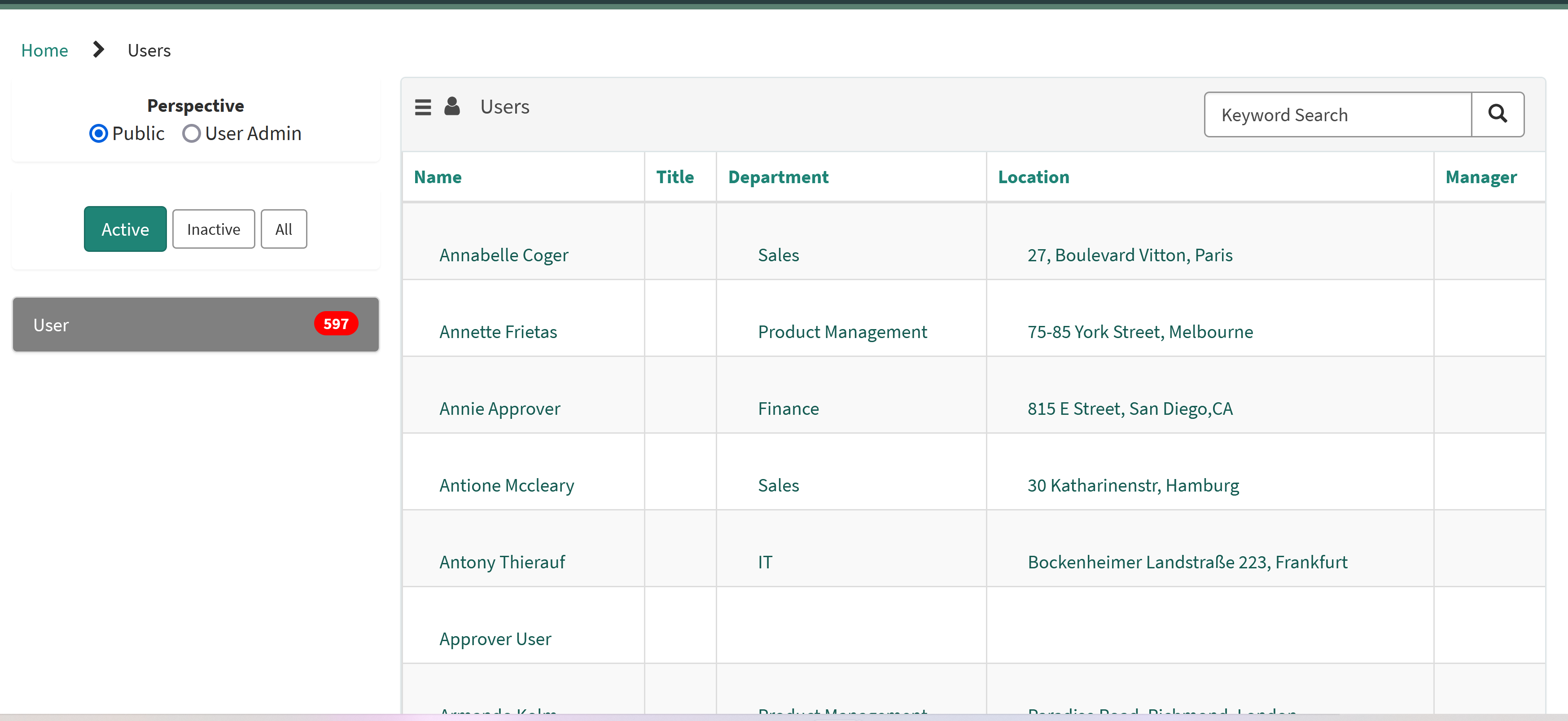
Task: Sort the table by Name column
Action: (x=438, y=176)
